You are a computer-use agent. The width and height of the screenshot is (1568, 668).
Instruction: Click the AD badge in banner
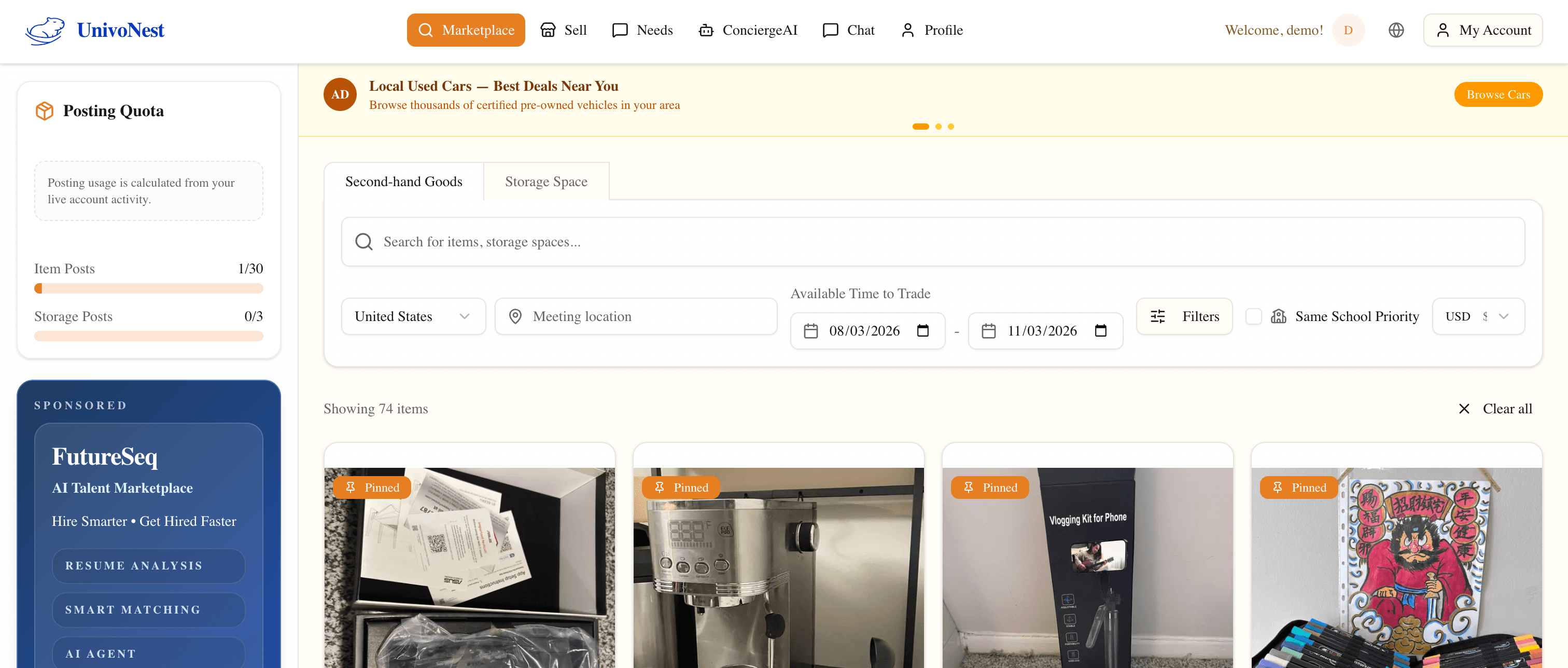(340, 94)
